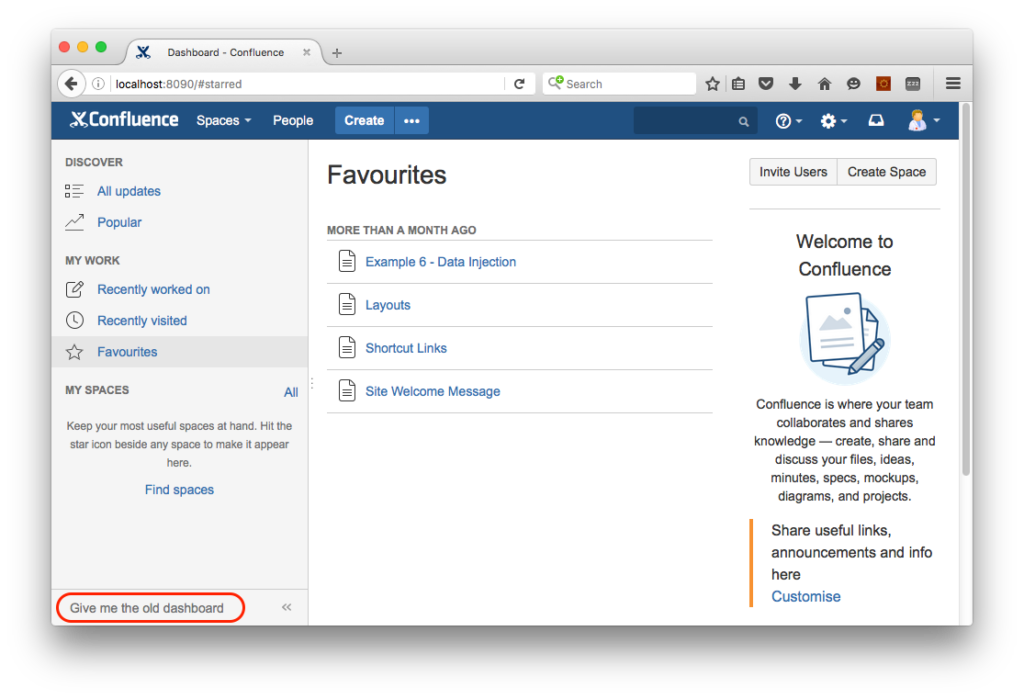Open browser downloads arrow icon

coord(795,84)
